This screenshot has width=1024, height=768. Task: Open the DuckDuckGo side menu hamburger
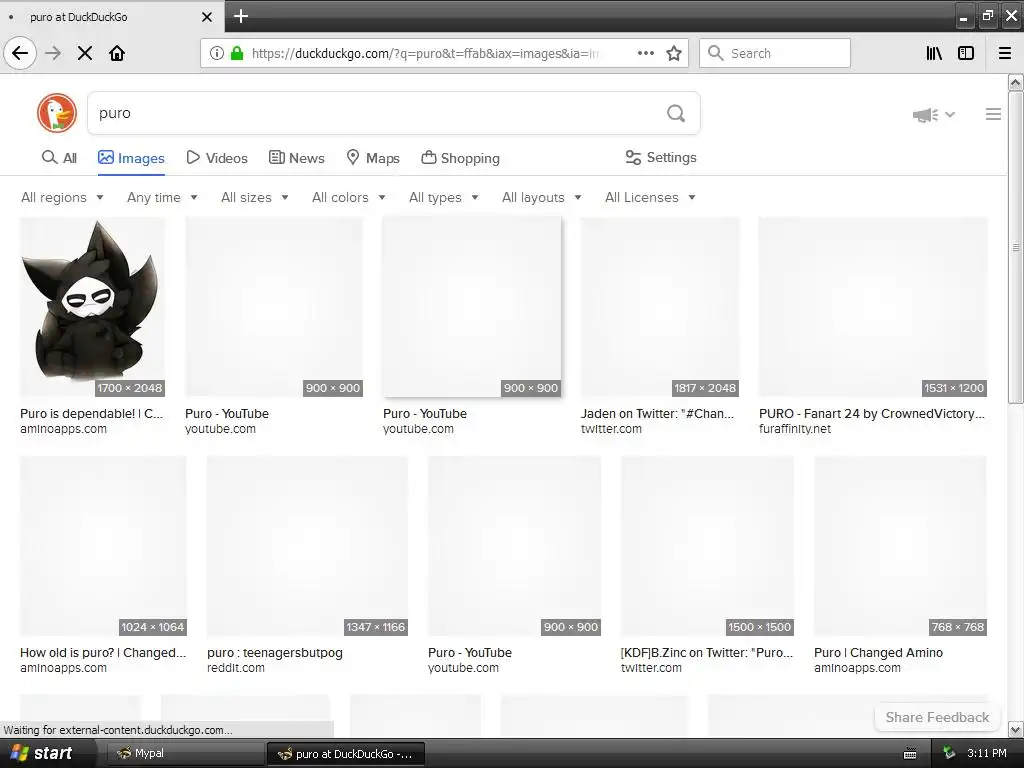click(993, 114)
